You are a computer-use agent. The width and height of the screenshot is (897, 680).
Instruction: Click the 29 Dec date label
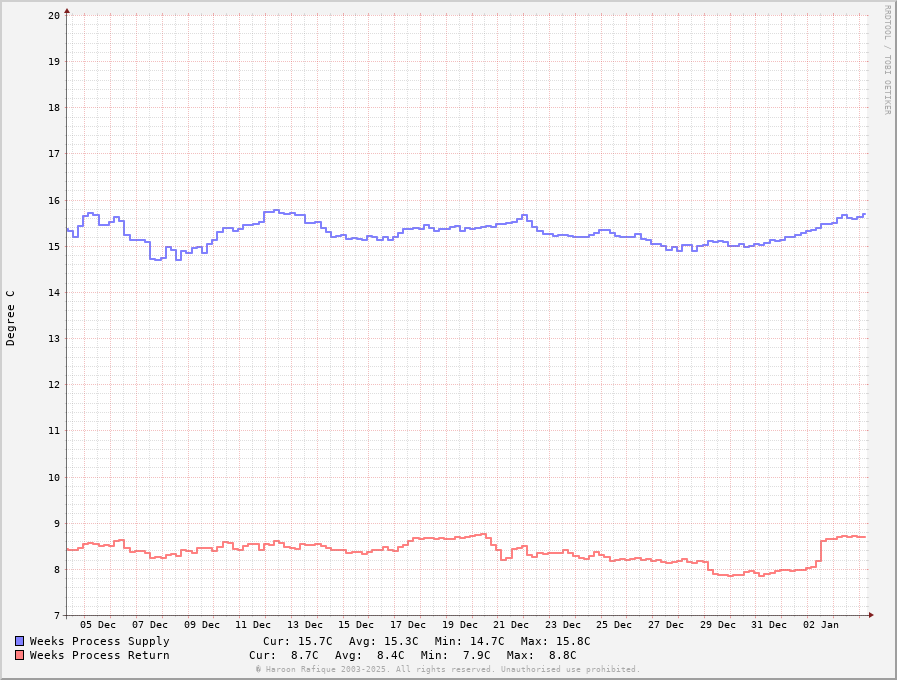[x=718, y=625]
